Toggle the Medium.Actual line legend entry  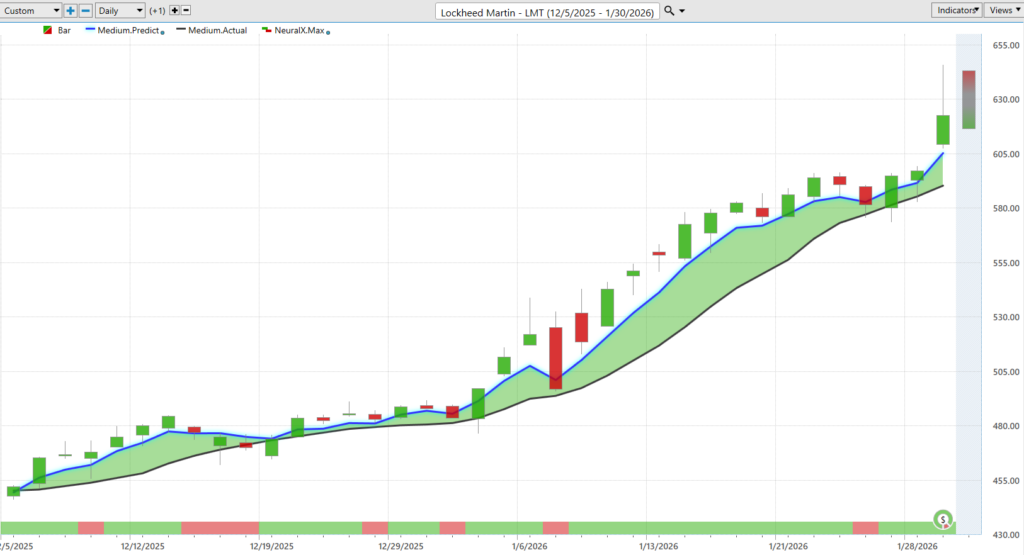pyautogui.click(x=210, y=31)
